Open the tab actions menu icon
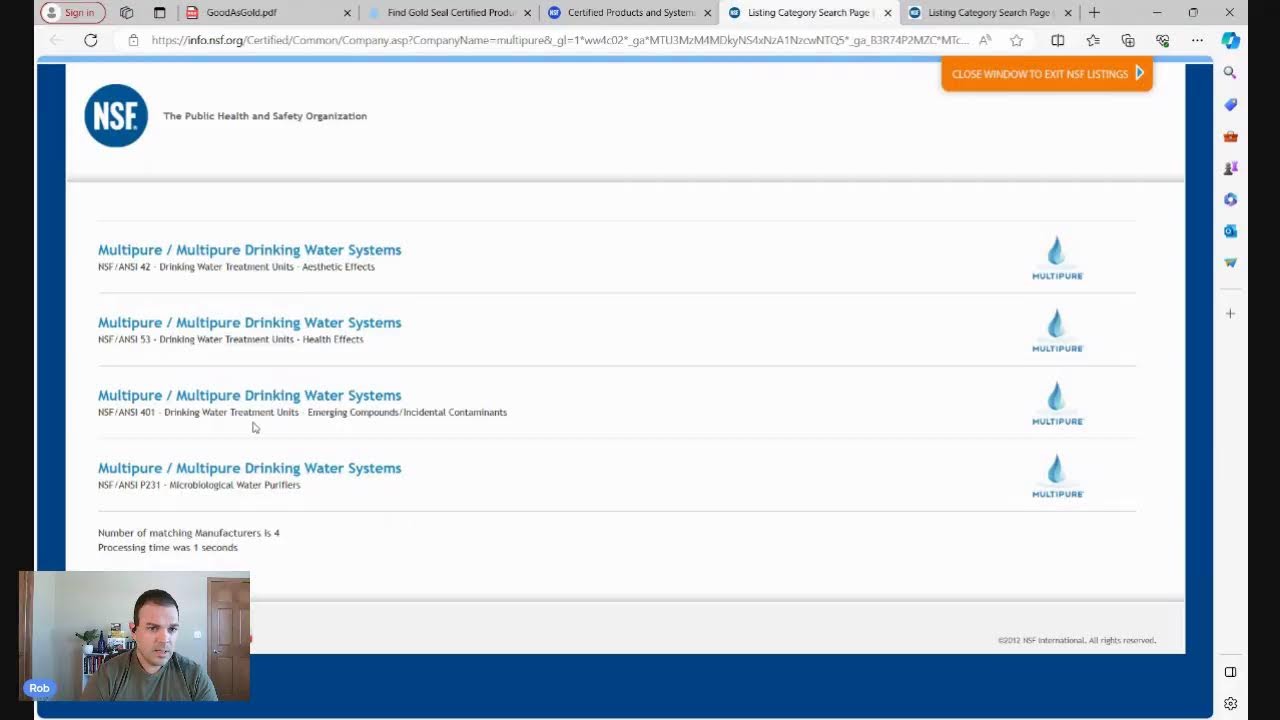Screen dimensions: 1280x720 click(160, 13)
